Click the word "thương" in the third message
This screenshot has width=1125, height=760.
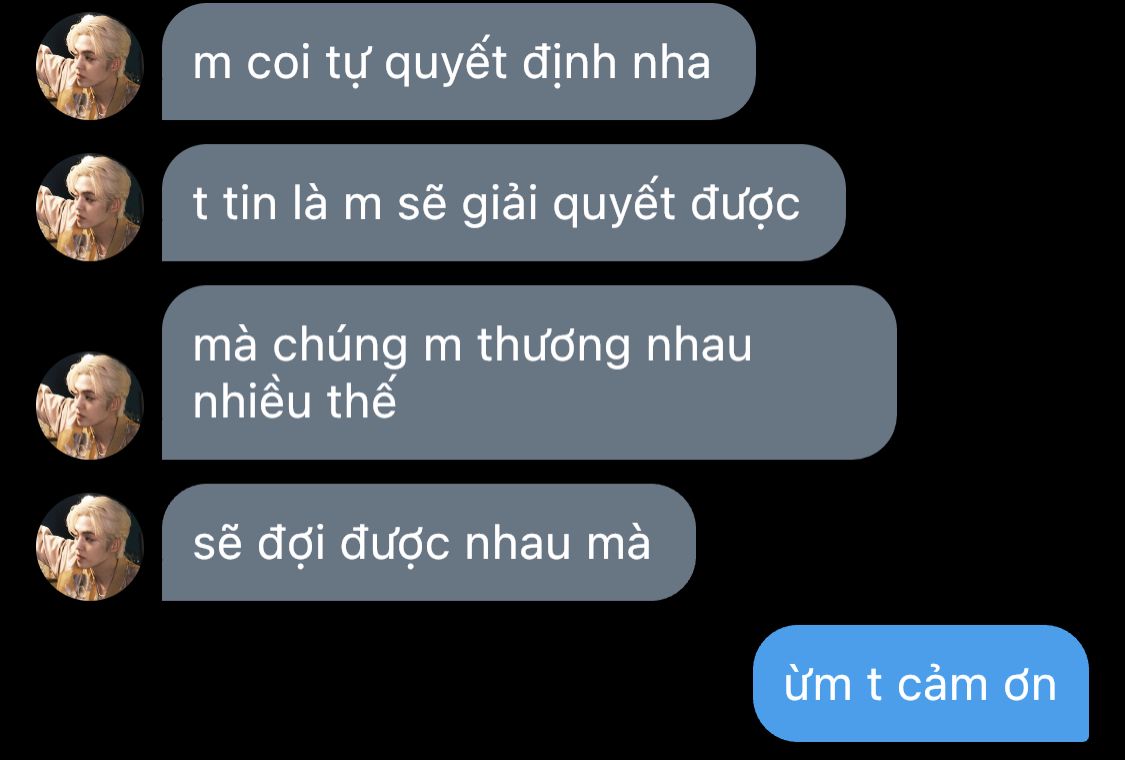[x=554, y=346]
